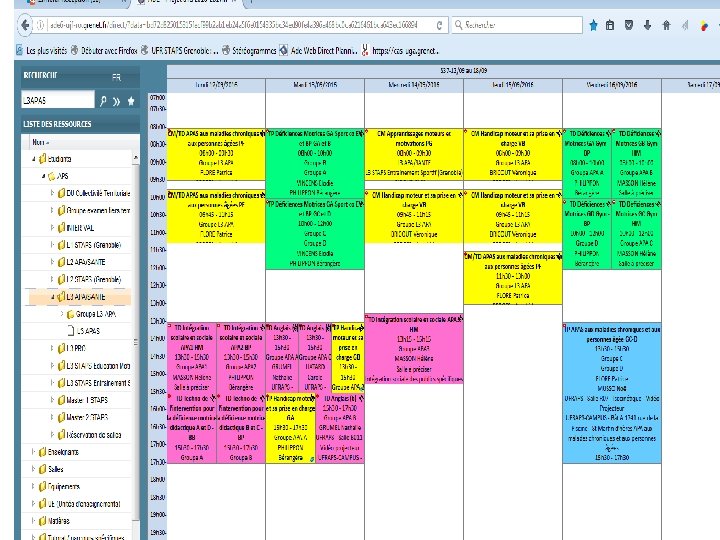The image size is (720, 540).
Task: Click the L3APAS document icon
Action: click(71, 331)
